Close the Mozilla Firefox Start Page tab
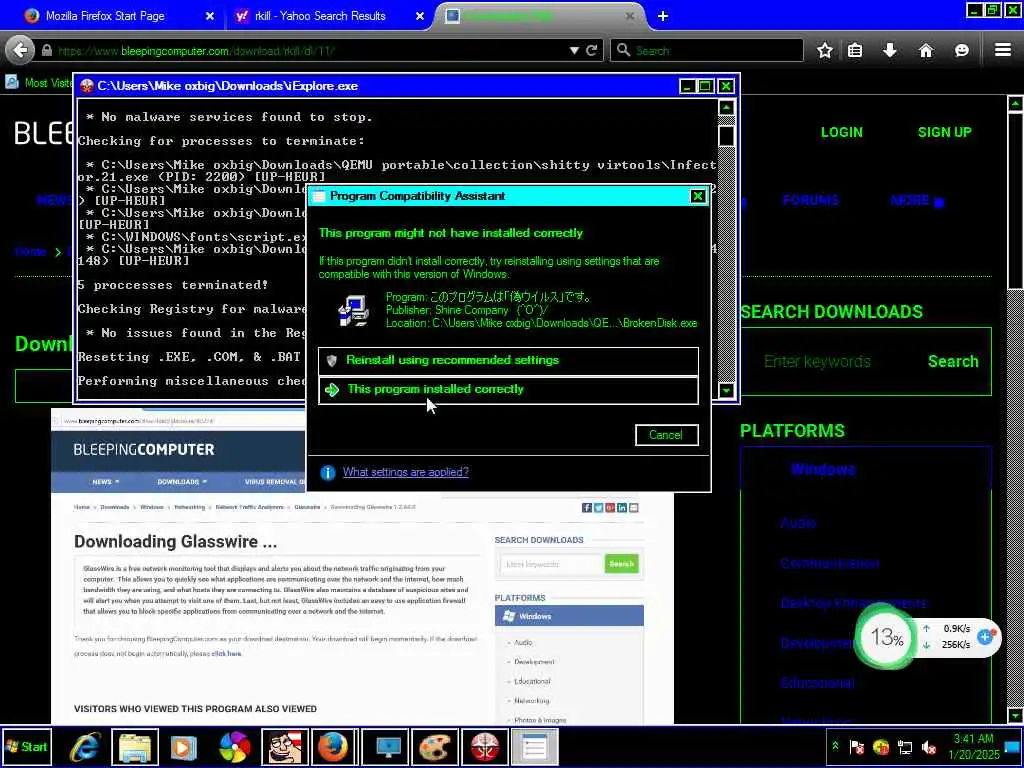The width and height of the screenshot is (1024, 768). [x=210, y=16]
